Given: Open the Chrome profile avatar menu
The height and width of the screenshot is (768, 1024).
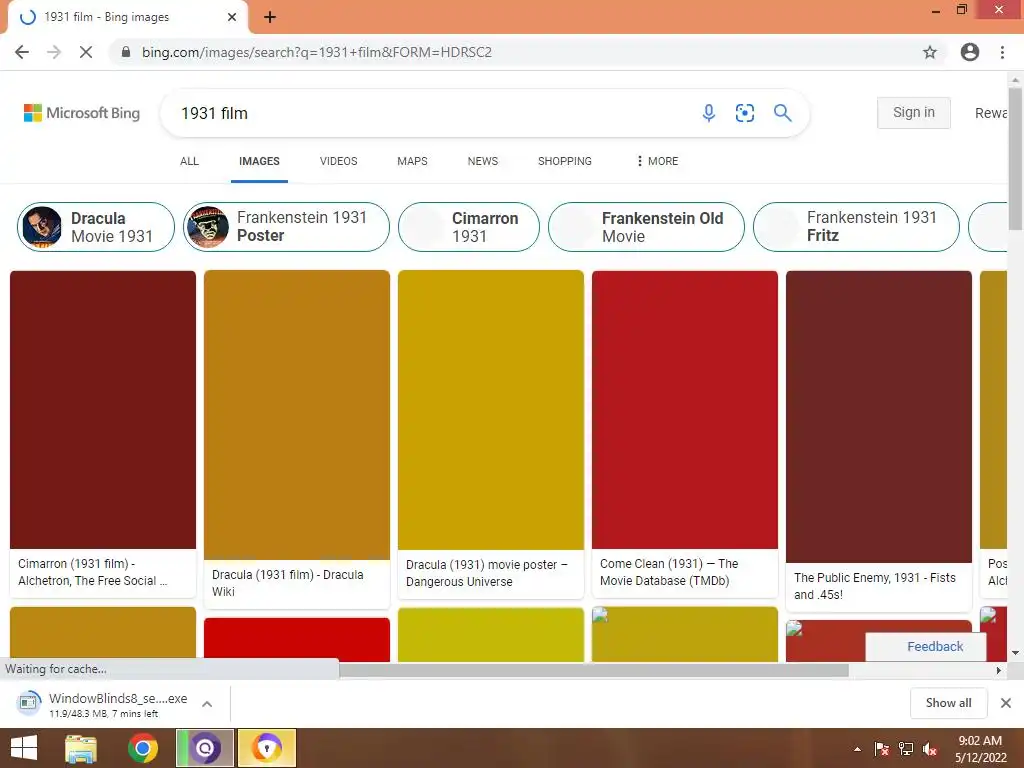Looking at the screenshot, I should [970, 52].
